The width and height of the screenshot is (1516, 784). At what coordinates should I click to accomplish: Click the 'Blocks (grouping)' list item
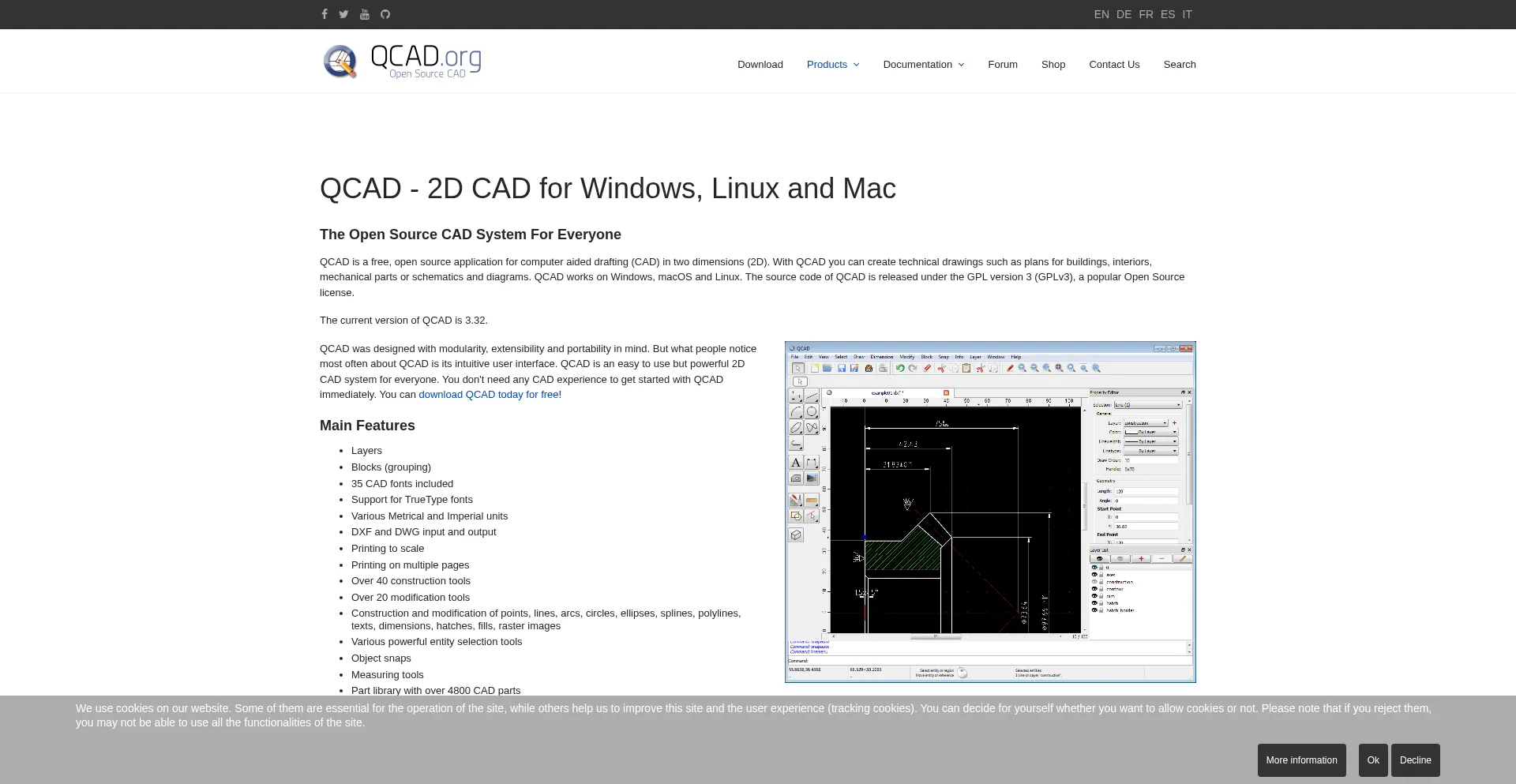(x=391, y=467)
